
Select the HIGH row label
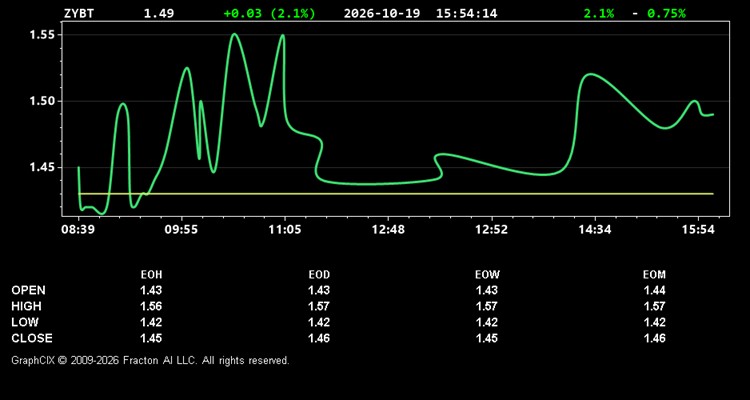click(26, 306)
